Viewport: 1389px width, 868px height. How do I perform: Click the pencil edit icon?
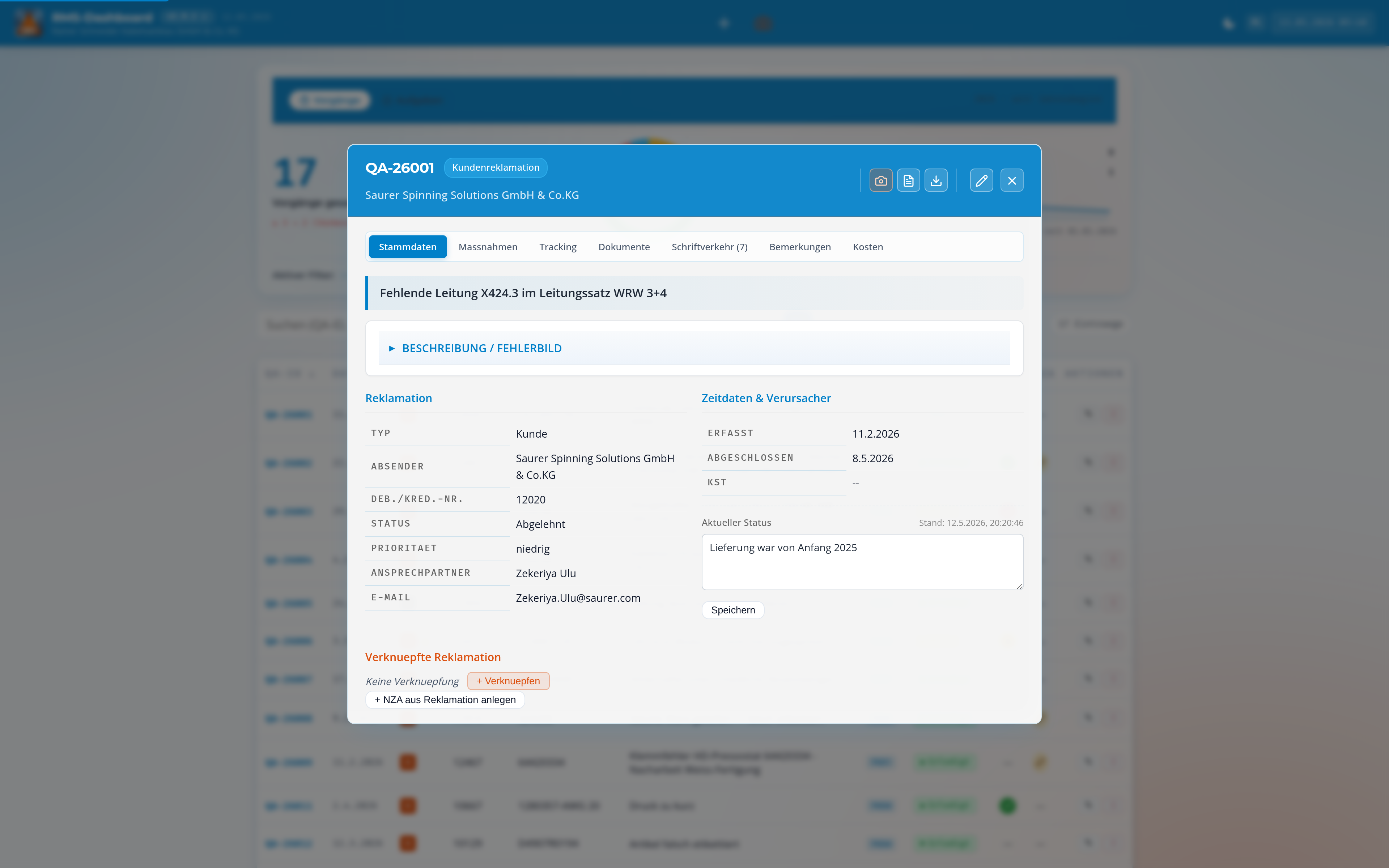[981, 181]
